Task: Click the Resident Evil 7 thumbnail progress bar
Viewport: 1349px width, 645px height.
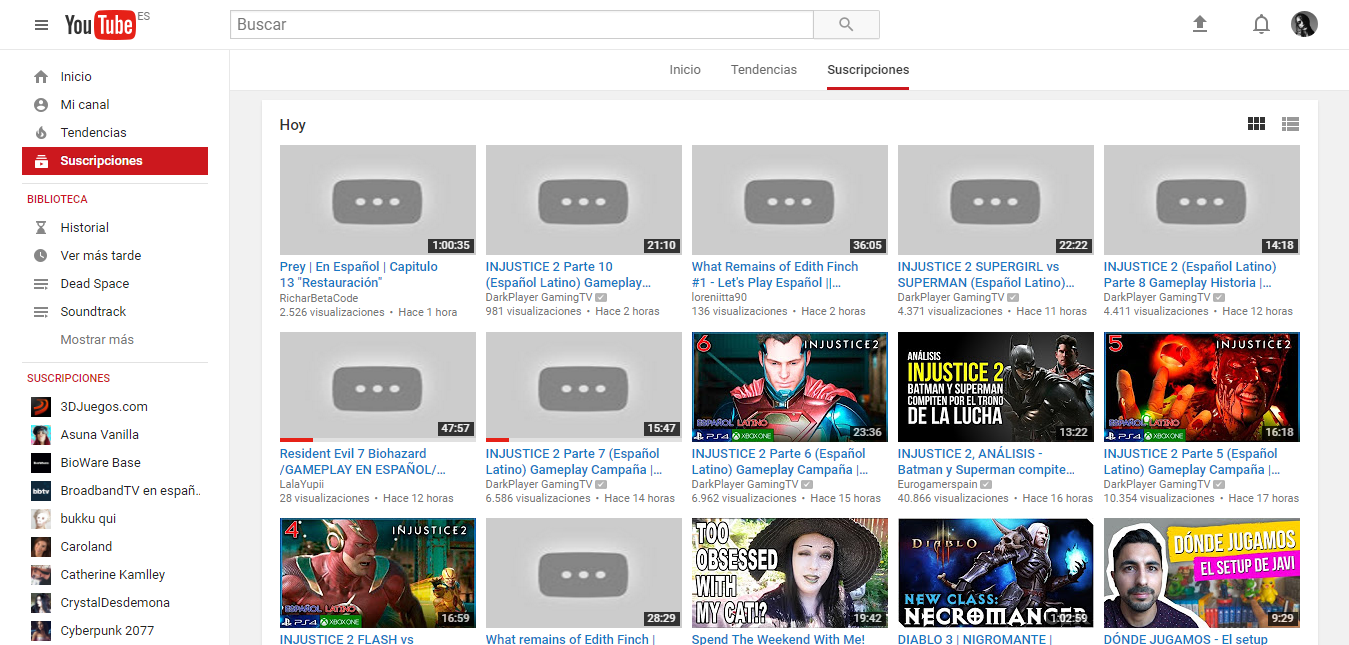Action: [x=378, y=440]
